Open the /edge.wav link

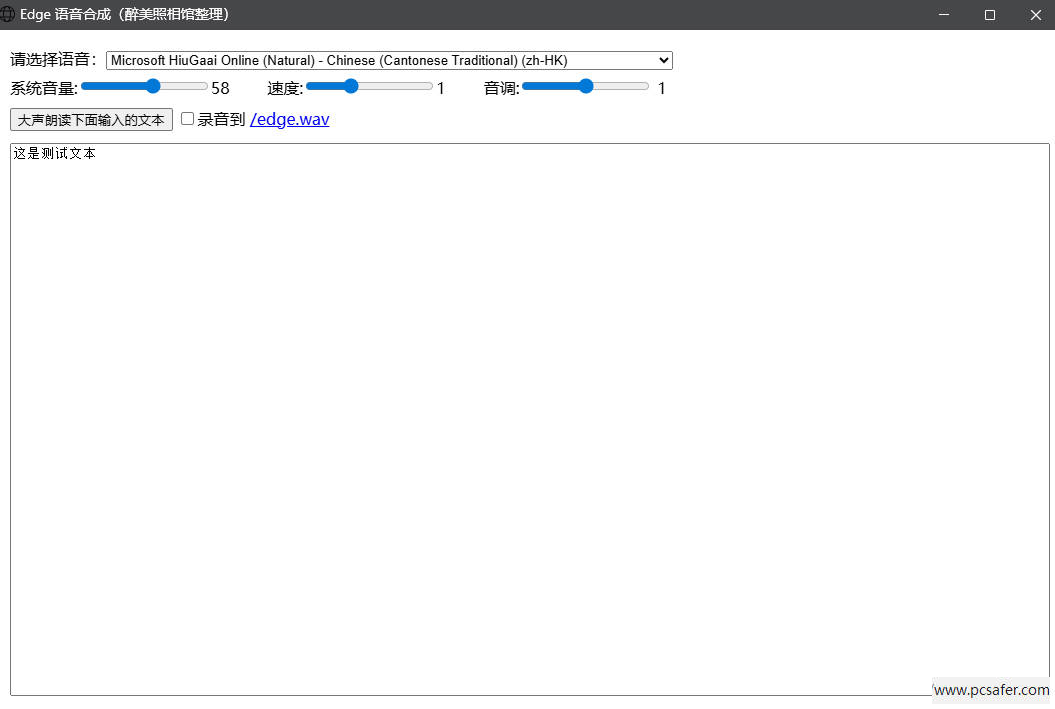pos(289,119)
